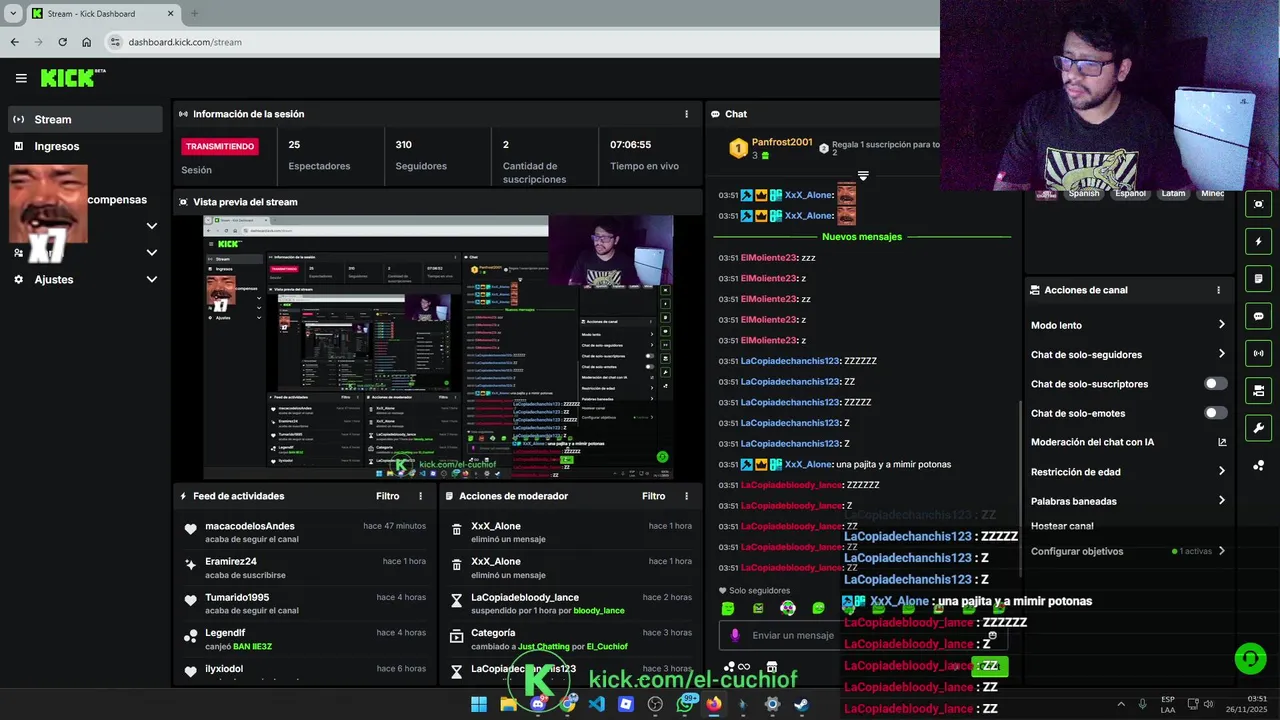Open Filtro in Feed de actividades
The image size is (1280, 720).
pos(387,496)
